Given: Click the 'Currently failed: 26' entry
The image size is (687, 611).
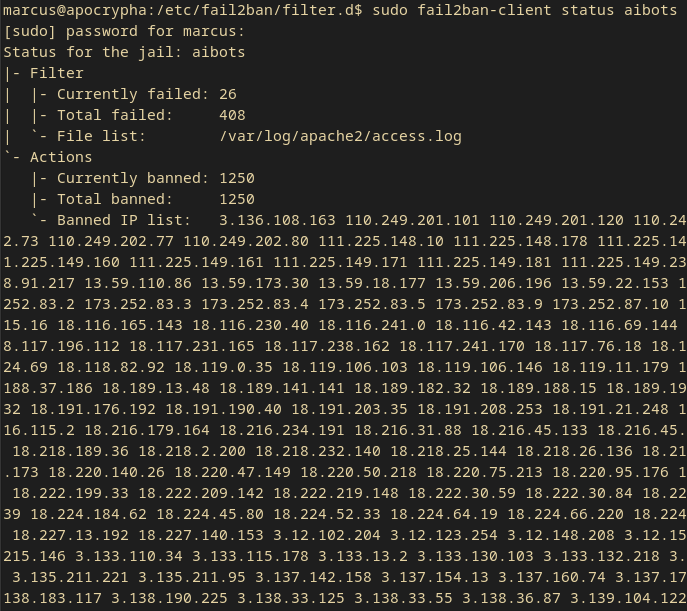Looking at the screenshot, I should coord(147,94).
